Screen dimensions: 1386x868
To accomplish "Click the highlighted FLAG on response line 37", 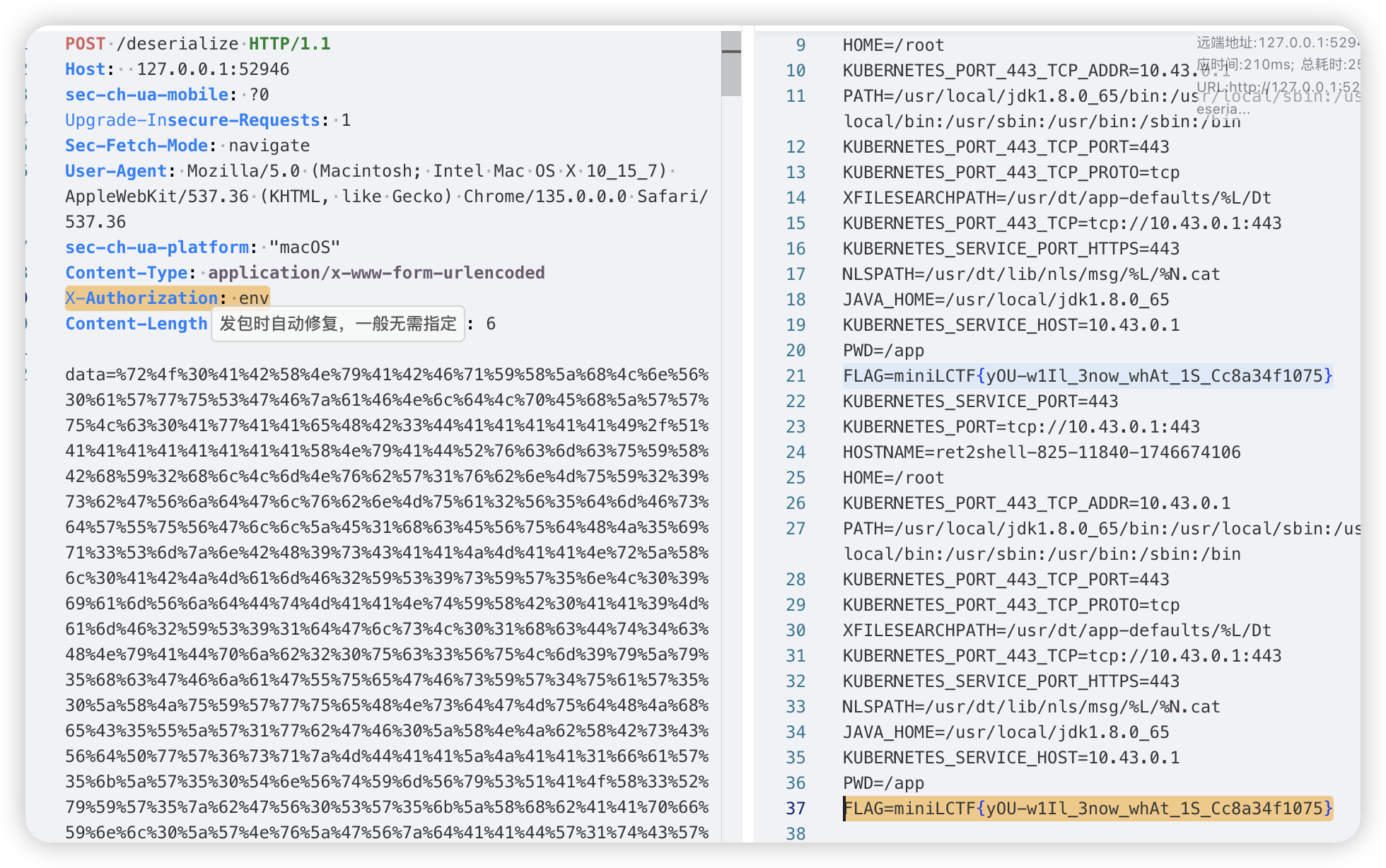I will (x=1088, y=809).
